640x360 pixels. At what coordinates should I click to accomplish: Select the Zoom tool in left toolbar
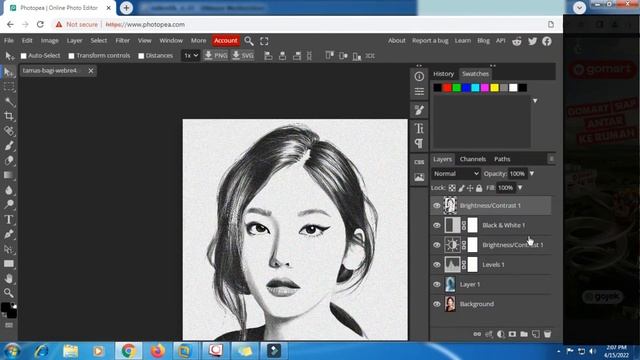tap(9, 293)
